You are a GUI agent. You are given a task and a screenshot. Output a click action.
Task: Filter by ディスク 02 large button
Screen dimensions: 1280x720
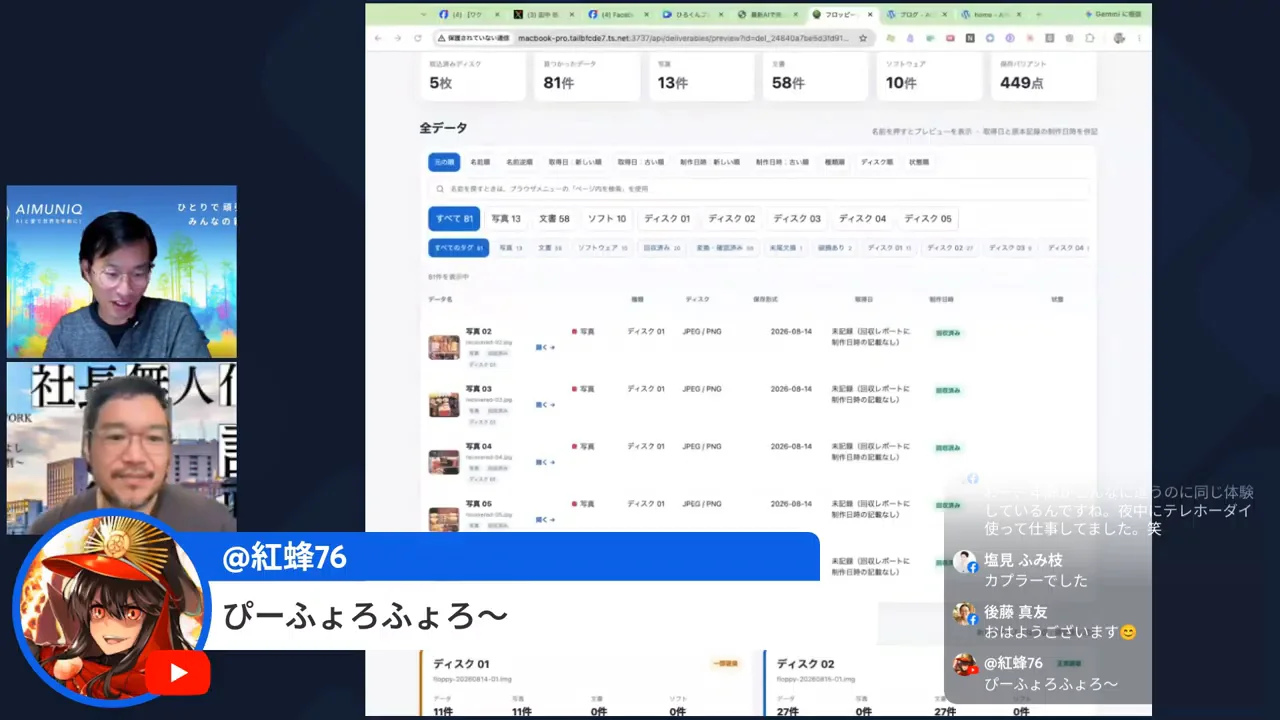click(732, 218)
